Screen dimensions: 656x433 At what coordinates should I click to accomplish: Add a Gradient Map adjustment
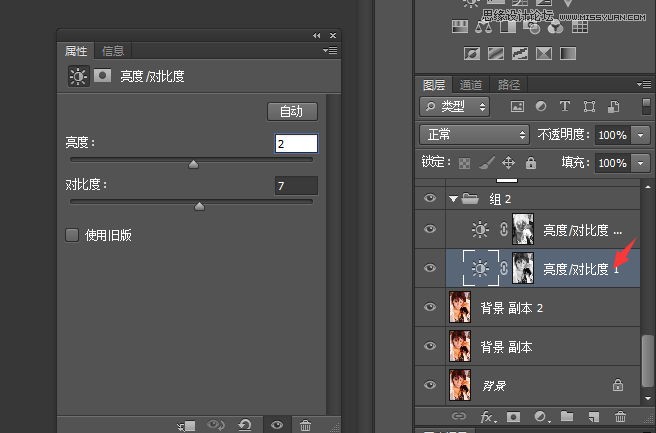pyautogui.click(x=568, y=53)
